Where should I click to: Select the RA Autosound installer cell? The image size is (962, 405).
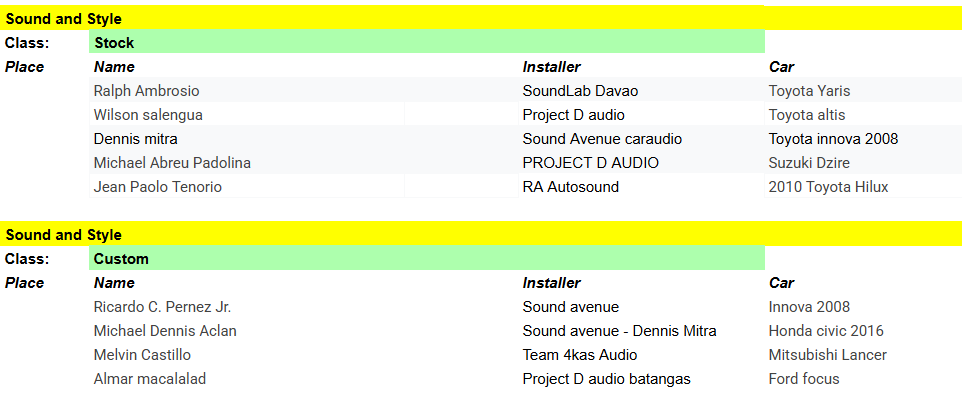point(570,187)
